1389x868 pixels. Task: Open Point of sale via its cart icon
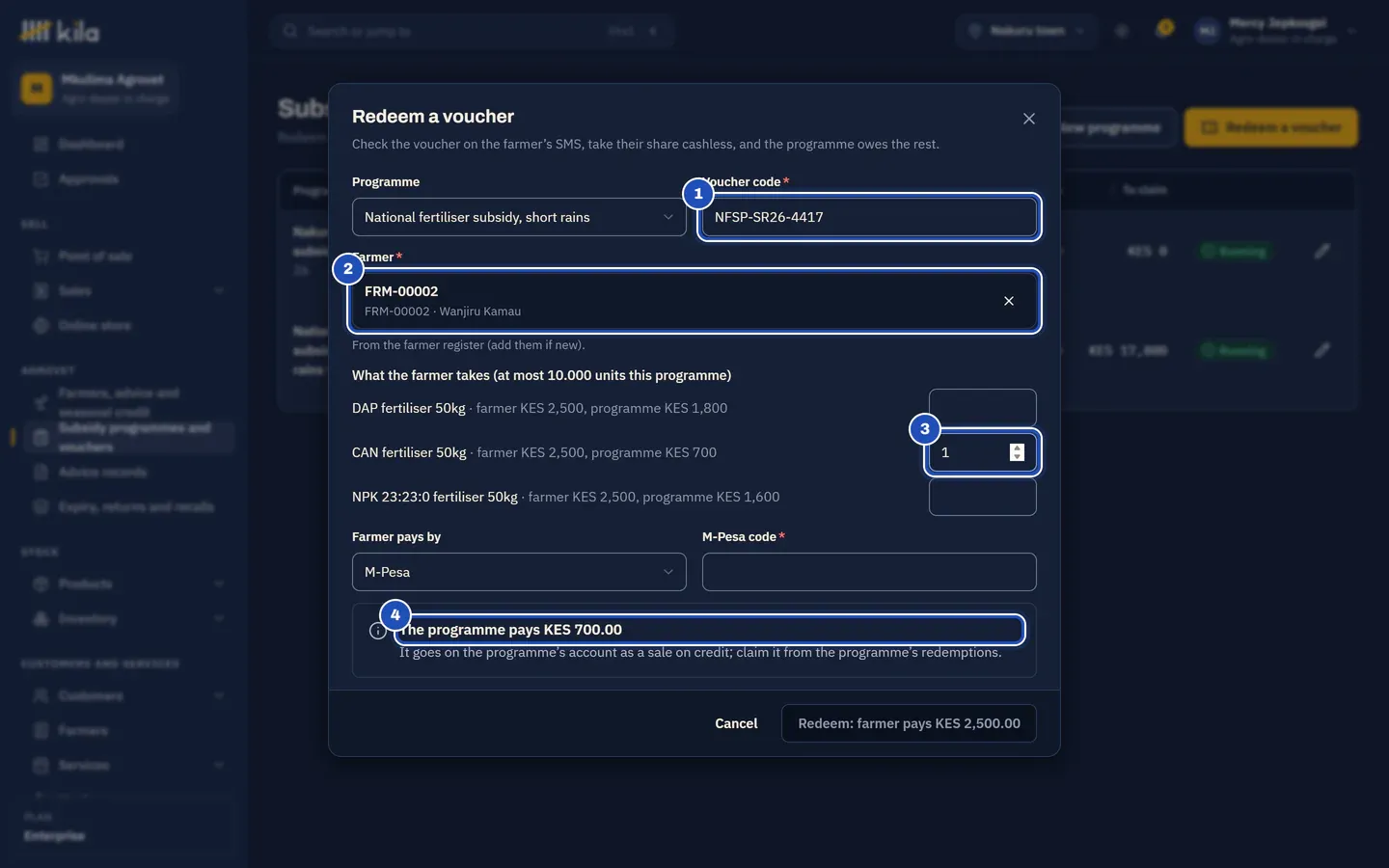point(41,257)
